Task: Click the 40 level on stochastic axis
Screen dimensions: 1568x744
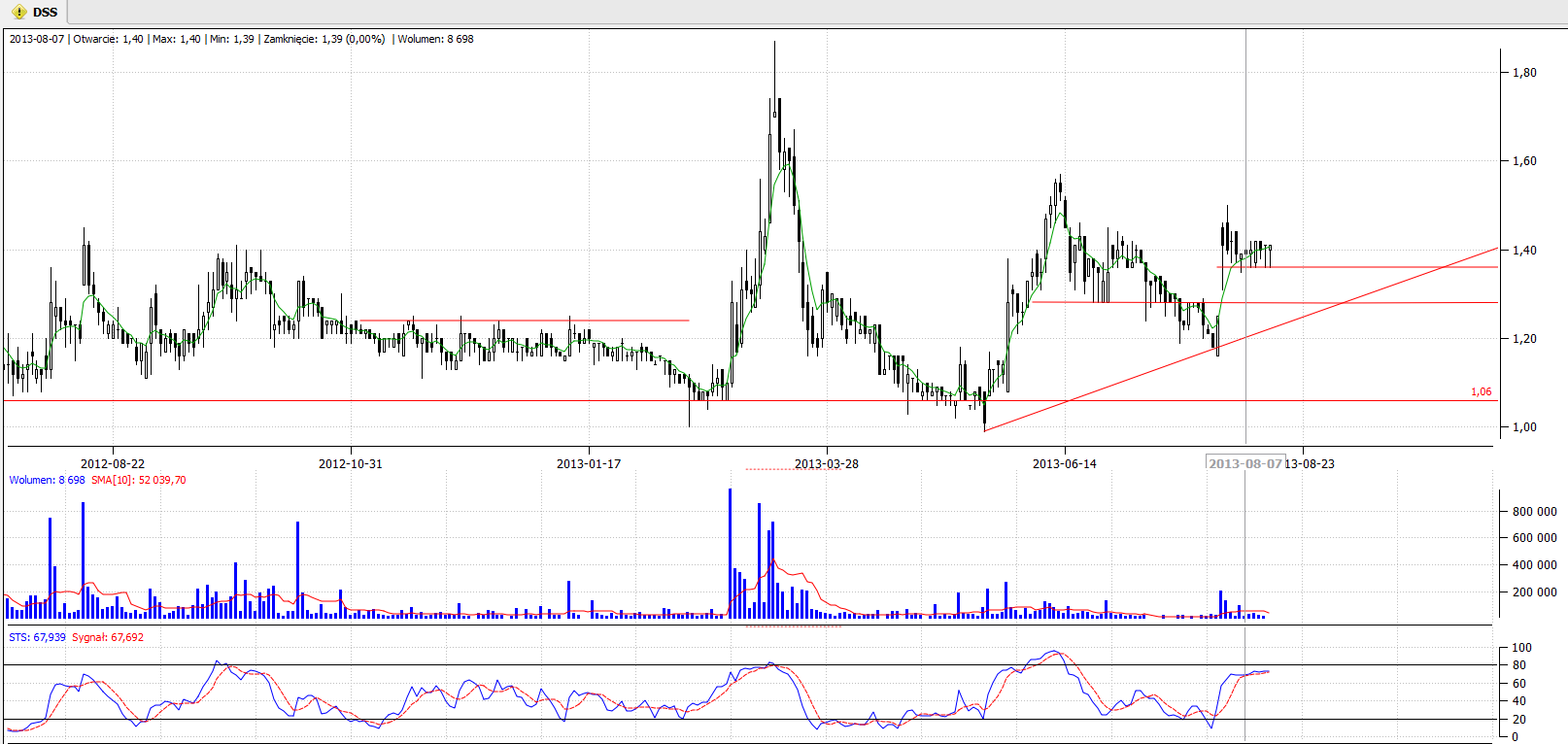Action: pos(1518,701)
